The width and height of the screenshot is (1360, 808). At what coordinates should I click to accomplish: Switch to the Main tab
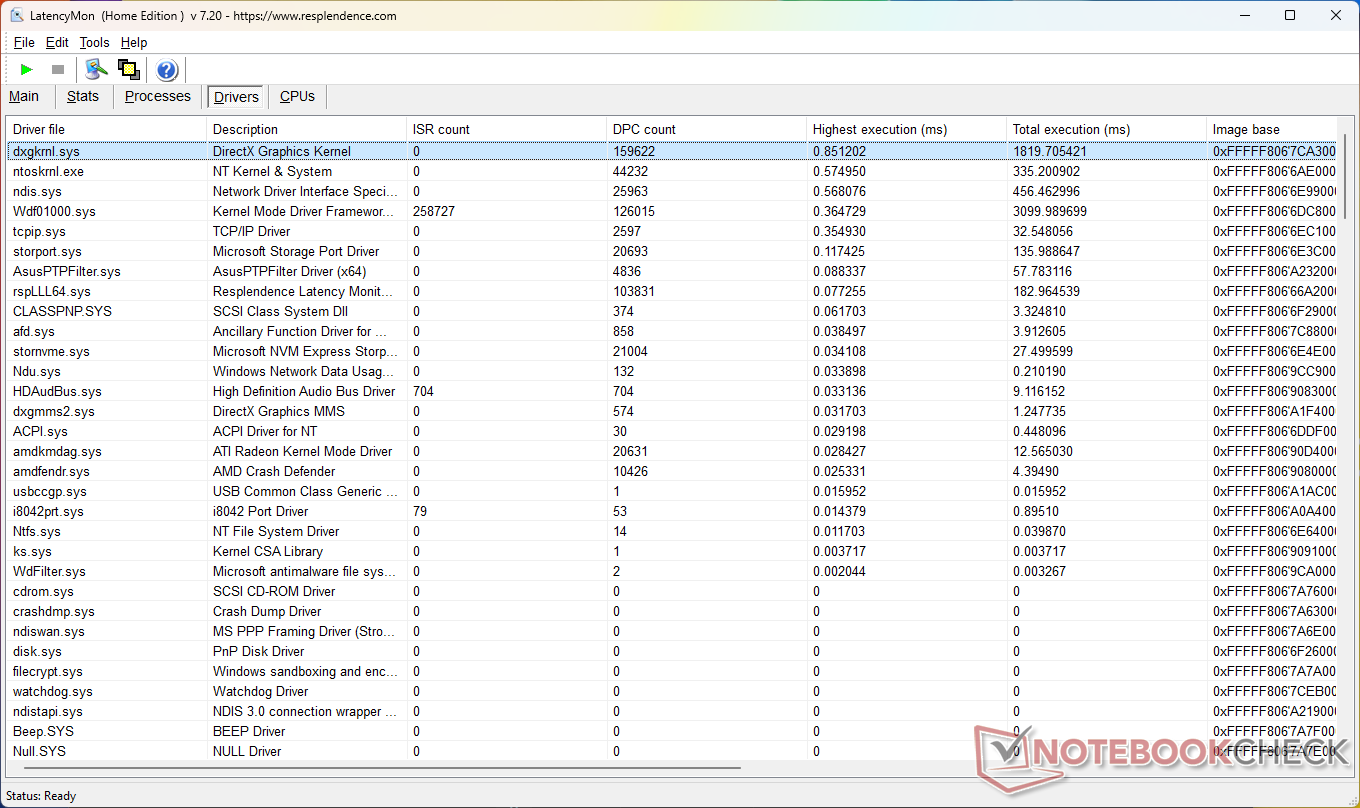(24, 96)
